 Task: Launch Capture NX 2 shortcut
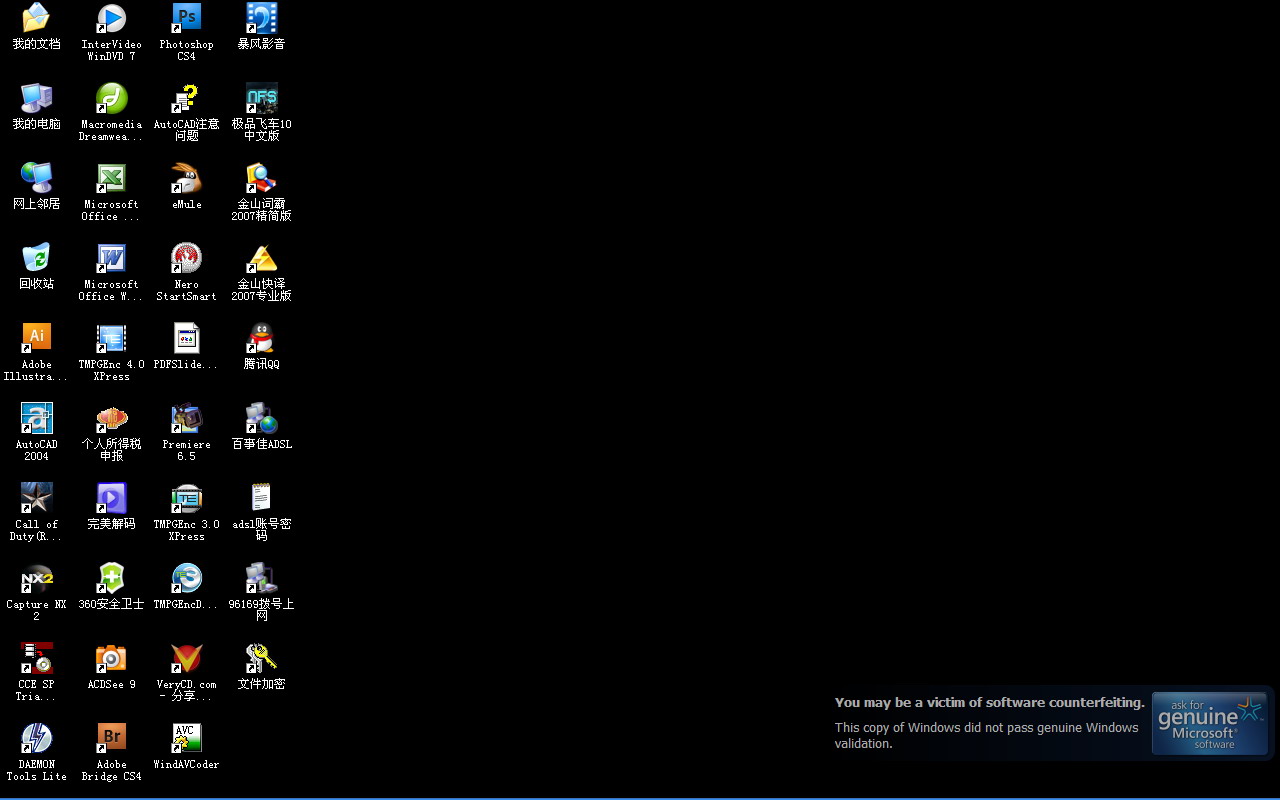coord(36,578)
